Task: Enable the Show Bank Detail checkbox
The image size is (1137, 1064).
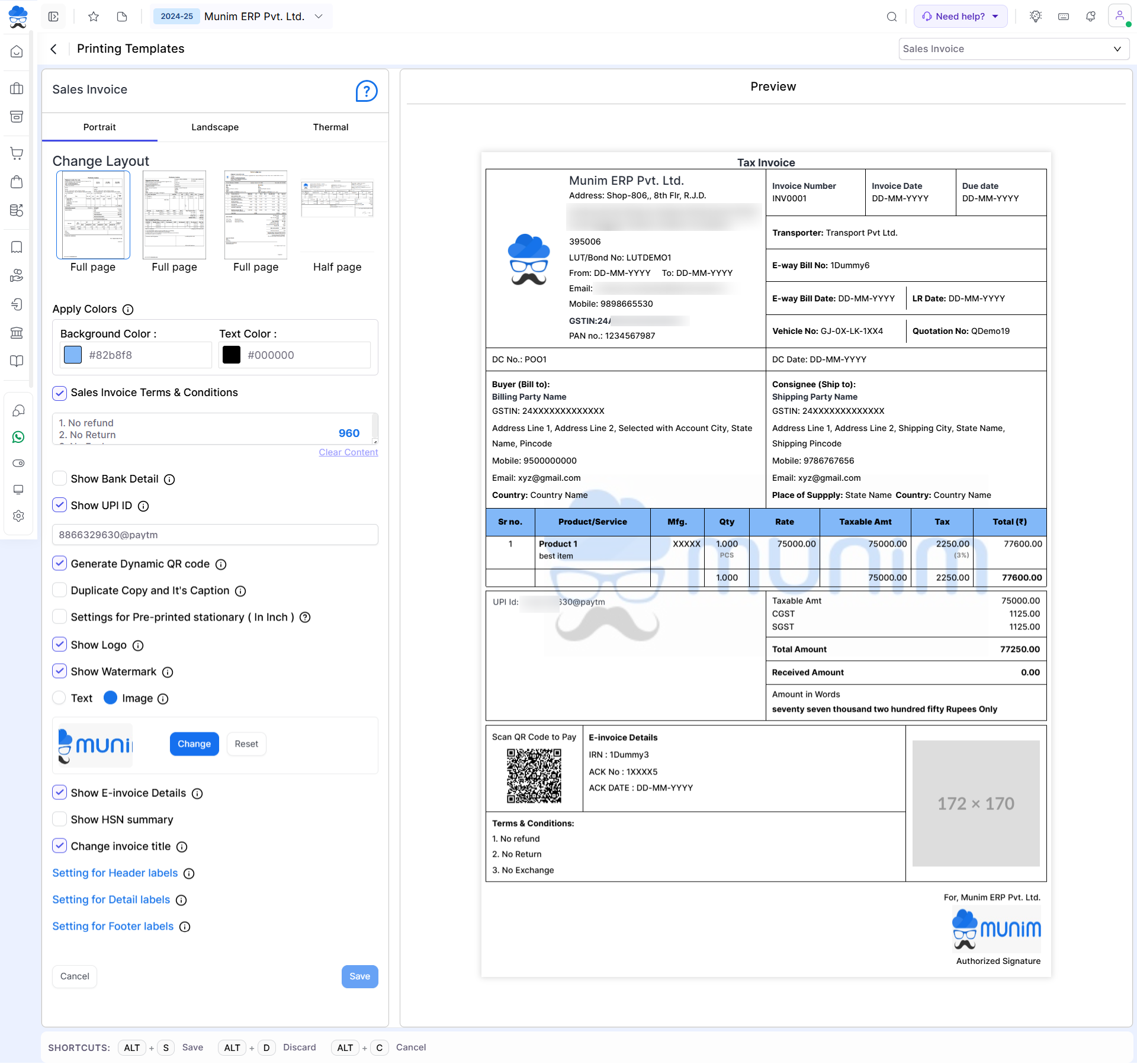Action: [59, 478]
